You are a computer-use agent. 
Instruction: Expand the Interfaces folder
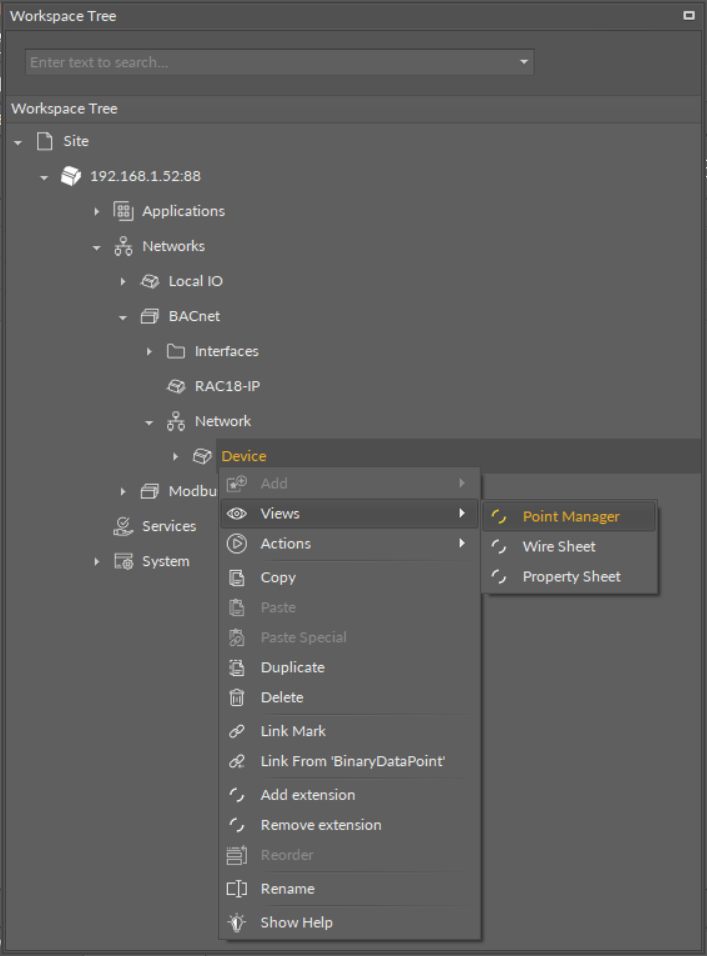click(x=150, y=352)
